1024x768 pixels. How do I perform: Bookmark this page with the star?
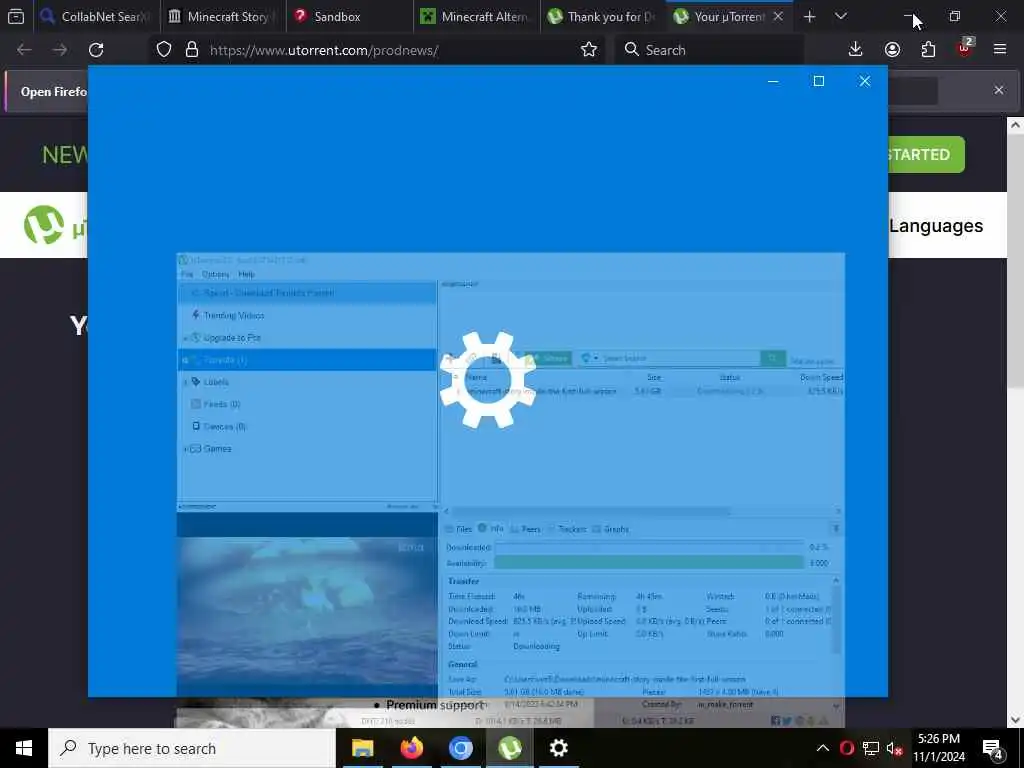point(588,50)
